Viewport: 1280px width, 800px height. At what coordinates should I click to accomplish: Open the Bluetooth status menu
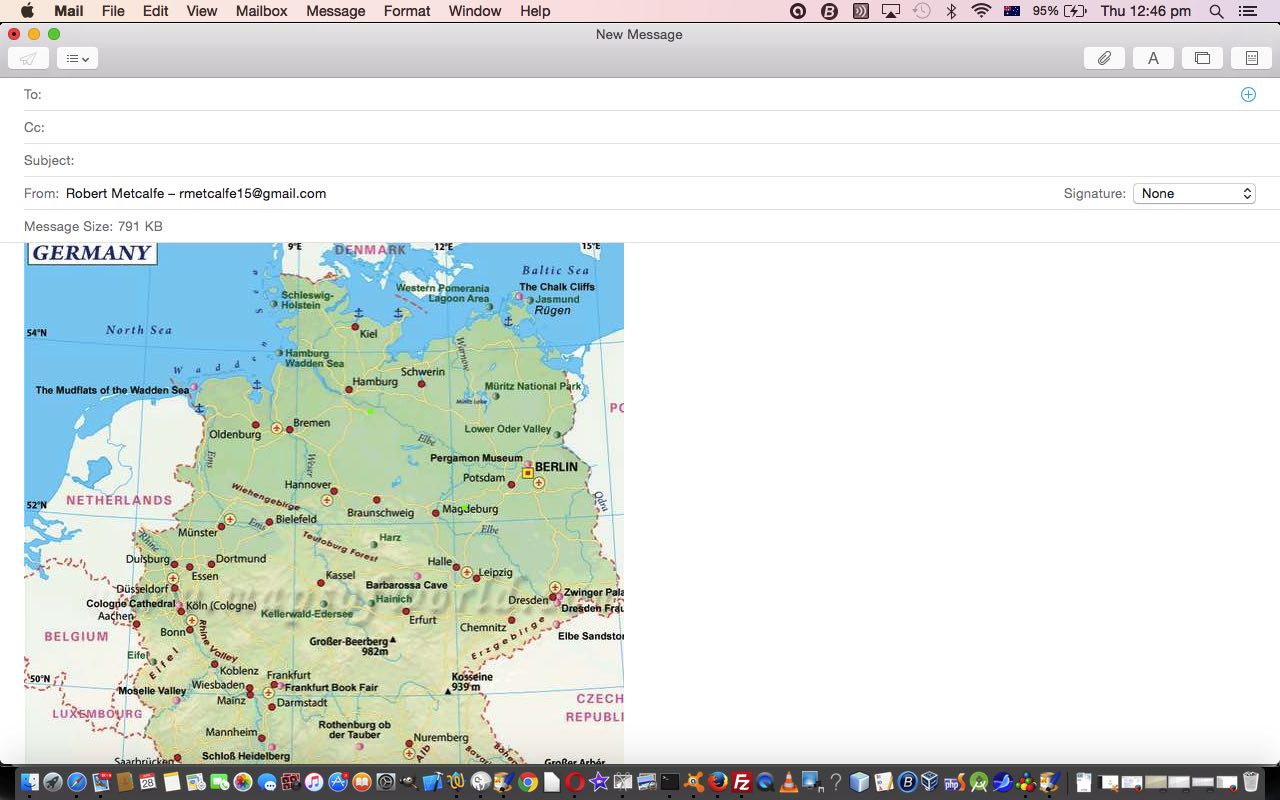click(952, 11)
